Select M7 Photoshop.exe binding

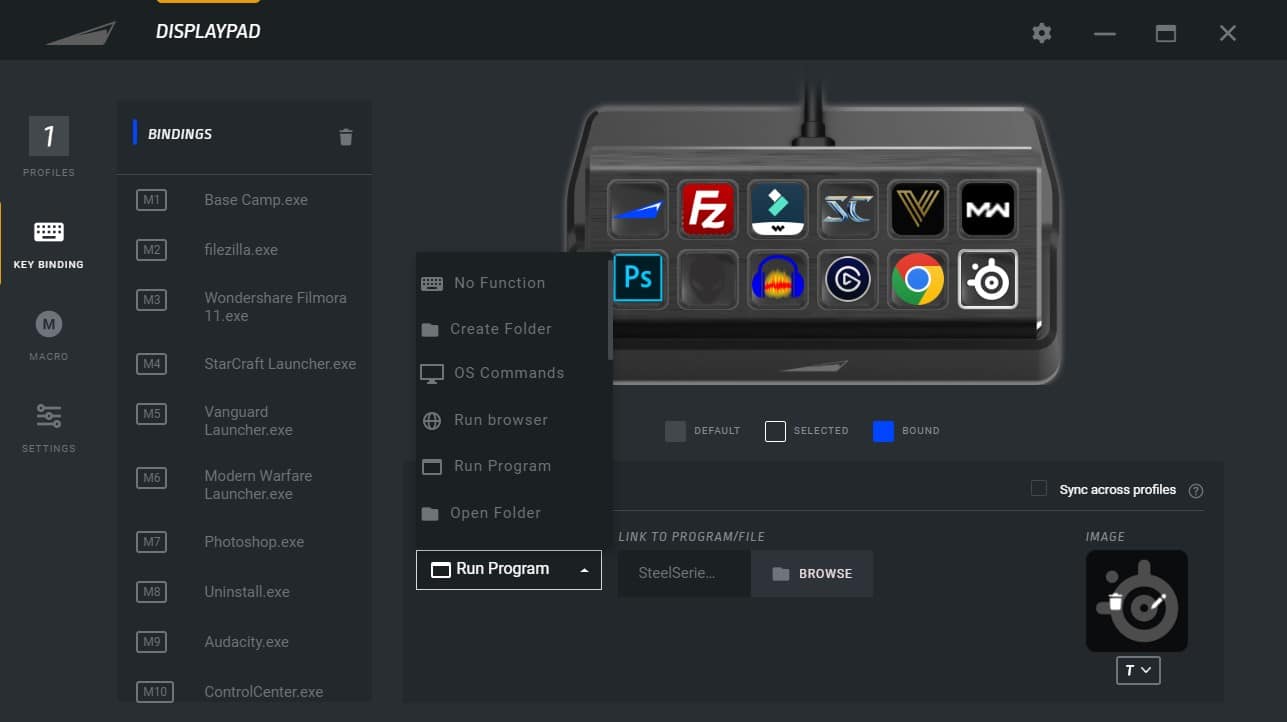point(244,542)
